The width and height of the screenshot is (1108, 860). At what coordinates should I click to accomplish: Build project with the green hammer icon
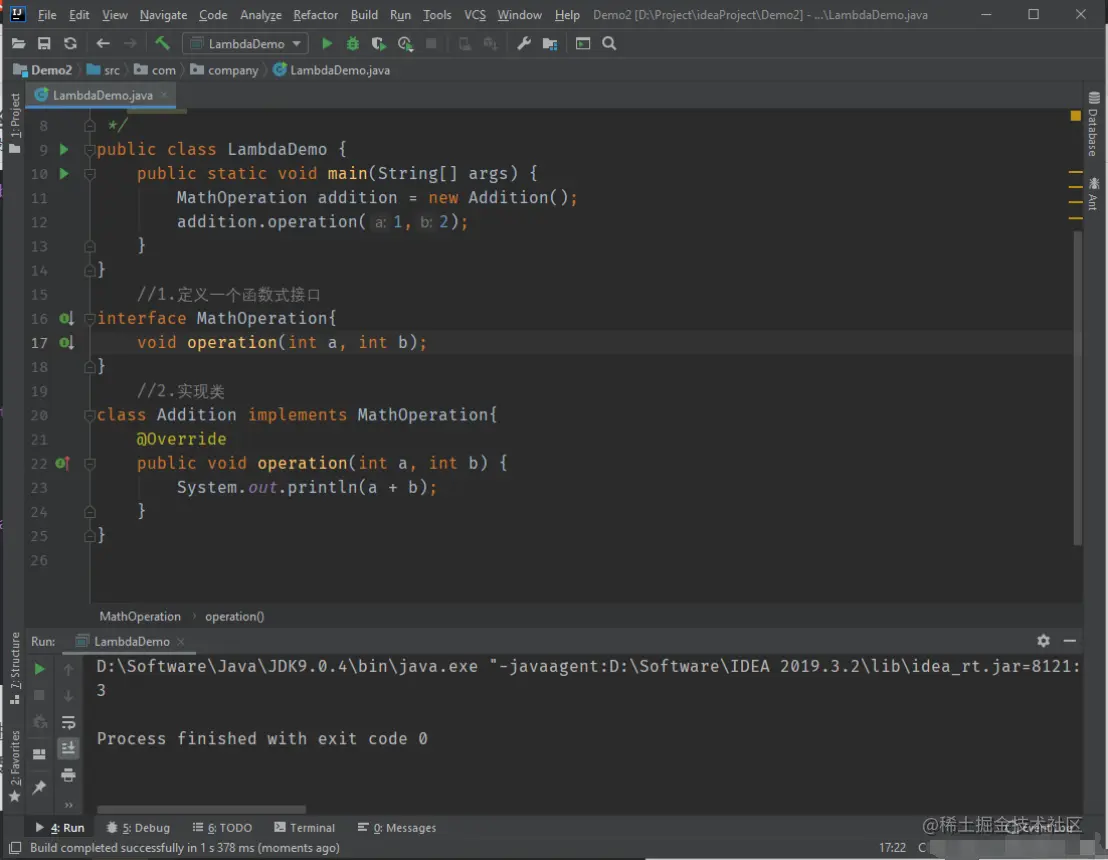(x=163, y=44)
